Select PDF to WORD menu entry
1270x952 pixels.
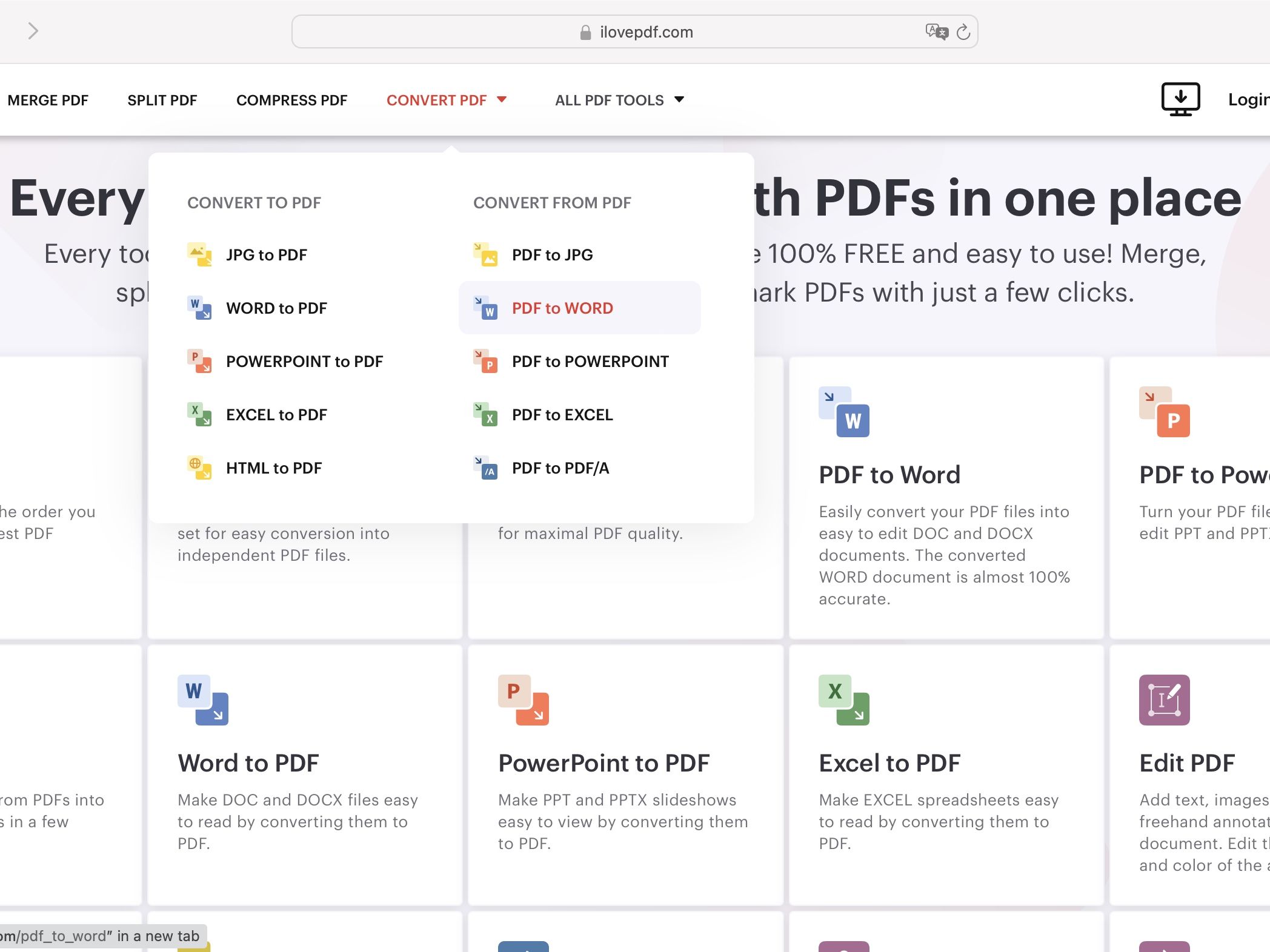click(562, 308)
